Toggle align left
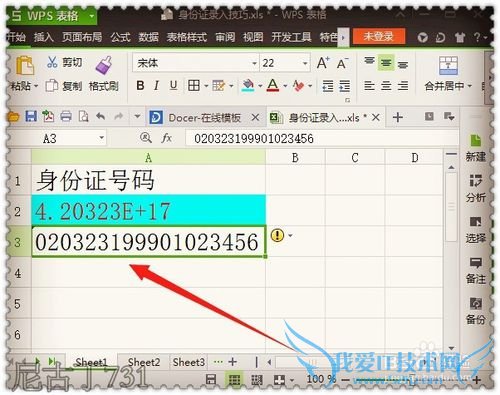 (x=369, y=86)
